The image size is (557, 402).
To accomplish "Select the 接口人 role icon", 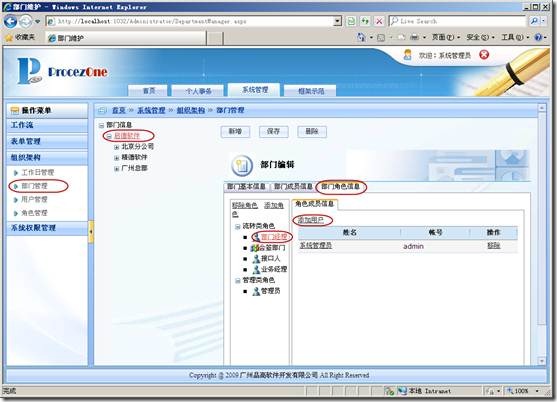I will click(x=256, y=259).
